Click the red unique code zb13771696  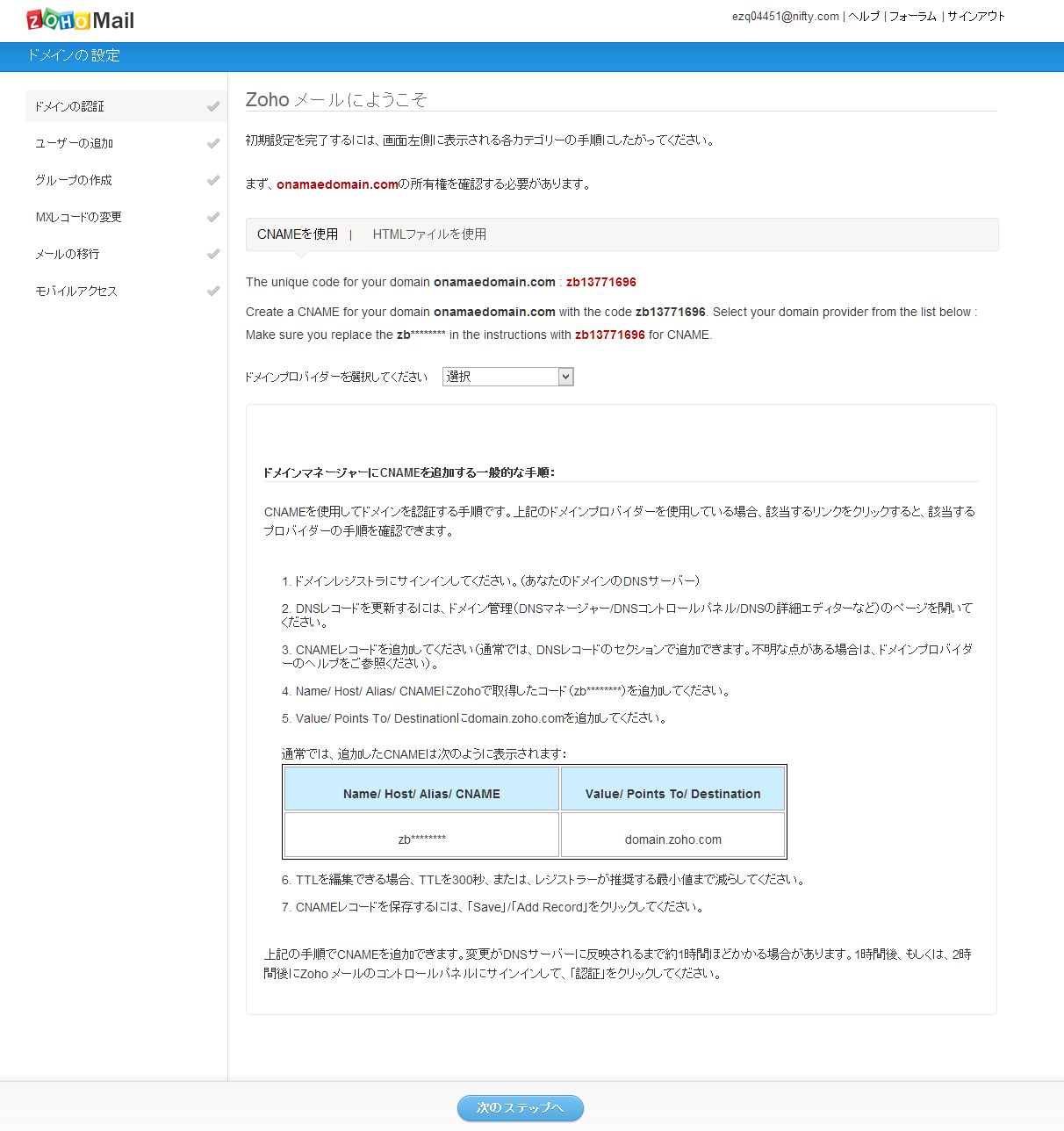(x=601, y=282)
